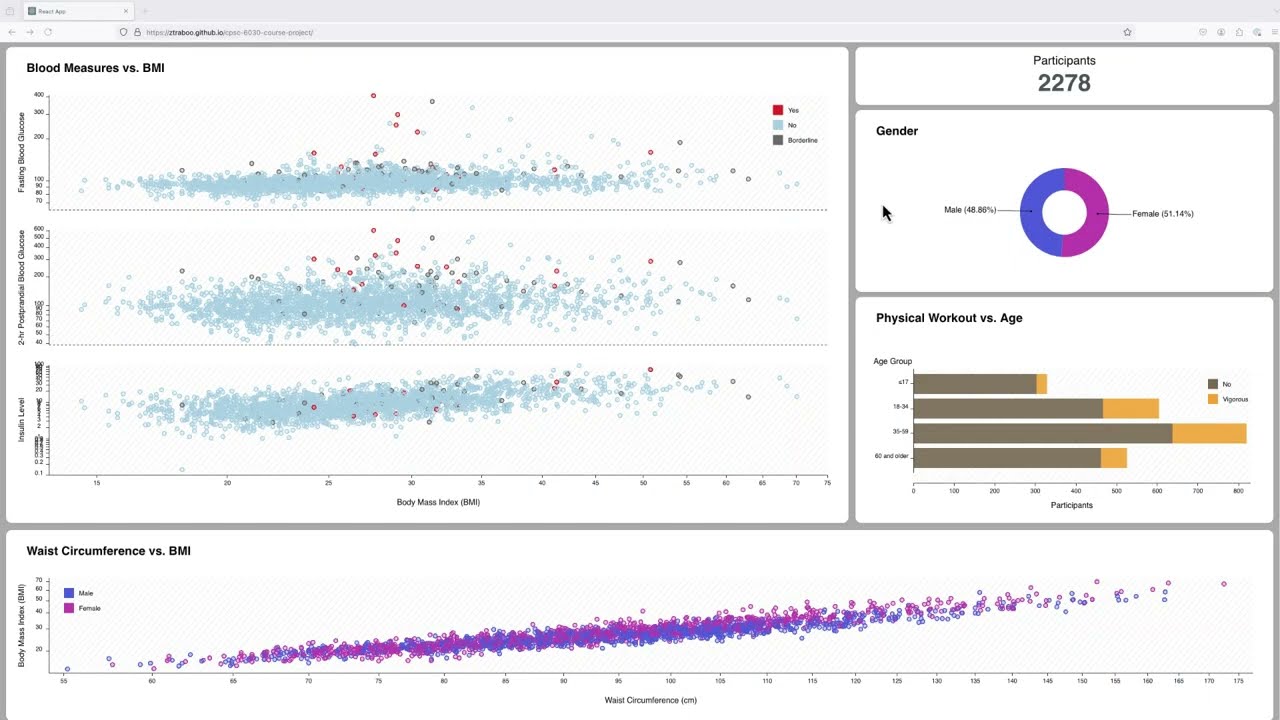Screen dimensions: 1280x720
Task: Click the Age Group label
Action: [x=893, y=361]
